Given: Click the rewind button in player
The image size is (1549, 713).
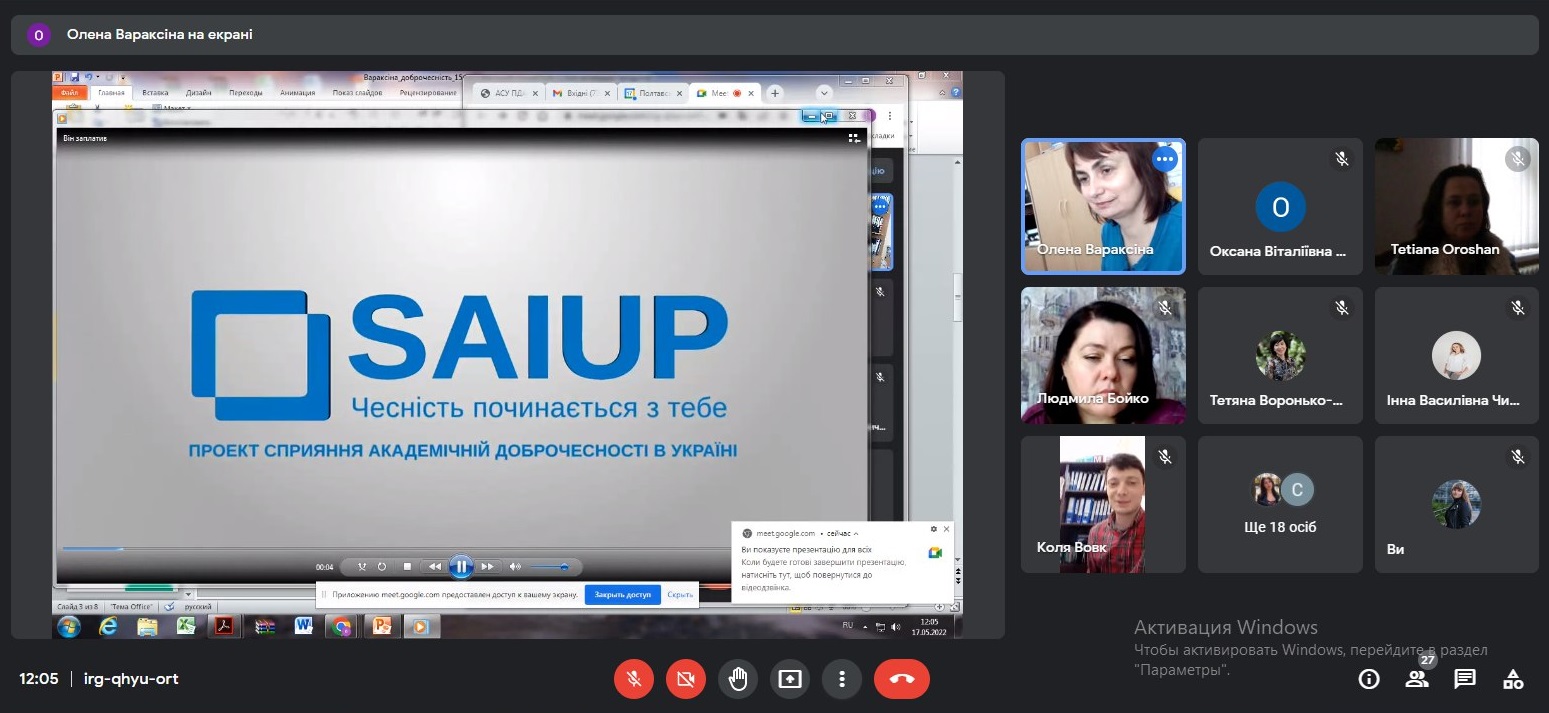Looking at the screenshot, I should point(435,567).
